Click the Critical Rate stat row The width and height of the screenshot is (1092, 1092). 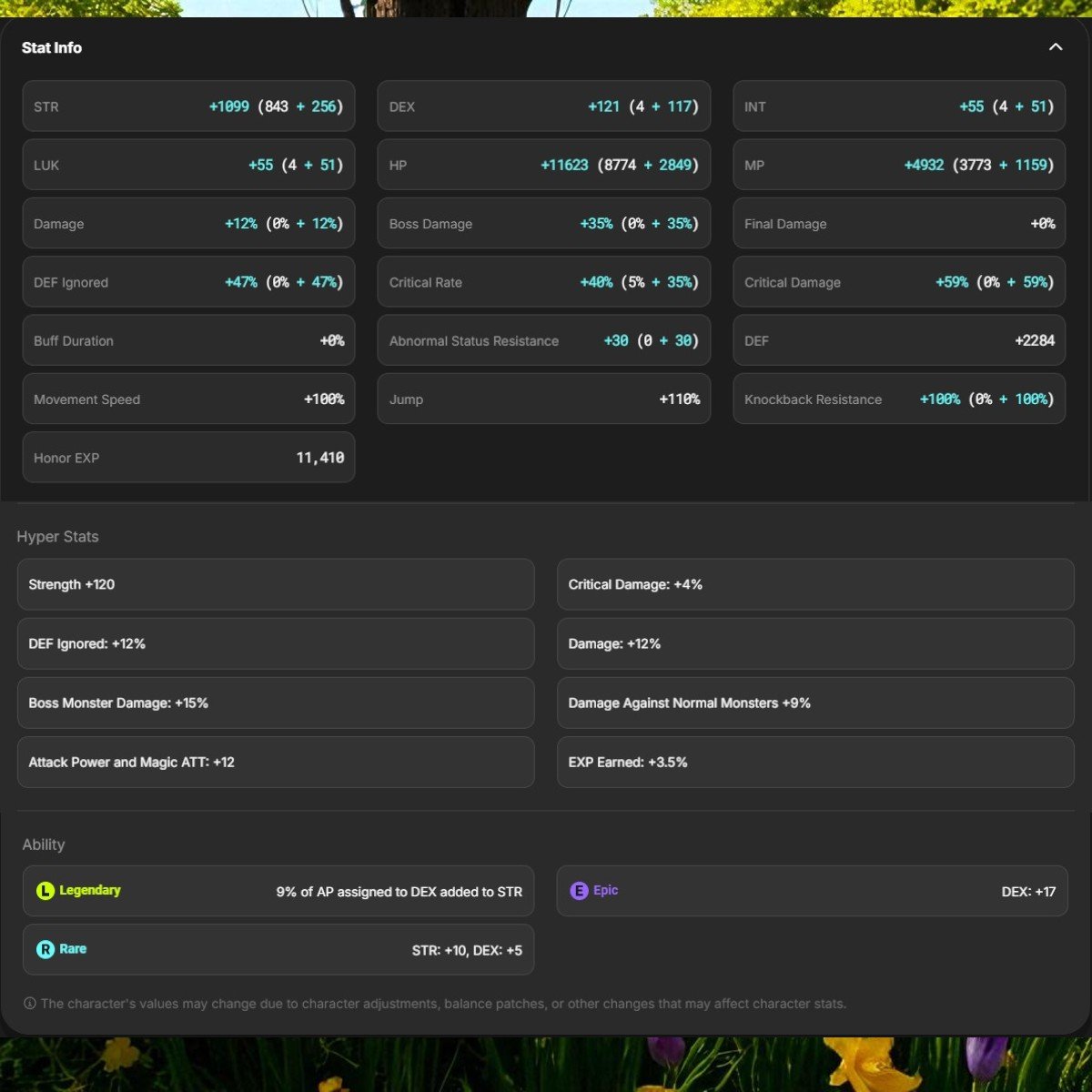click(543, 282)
